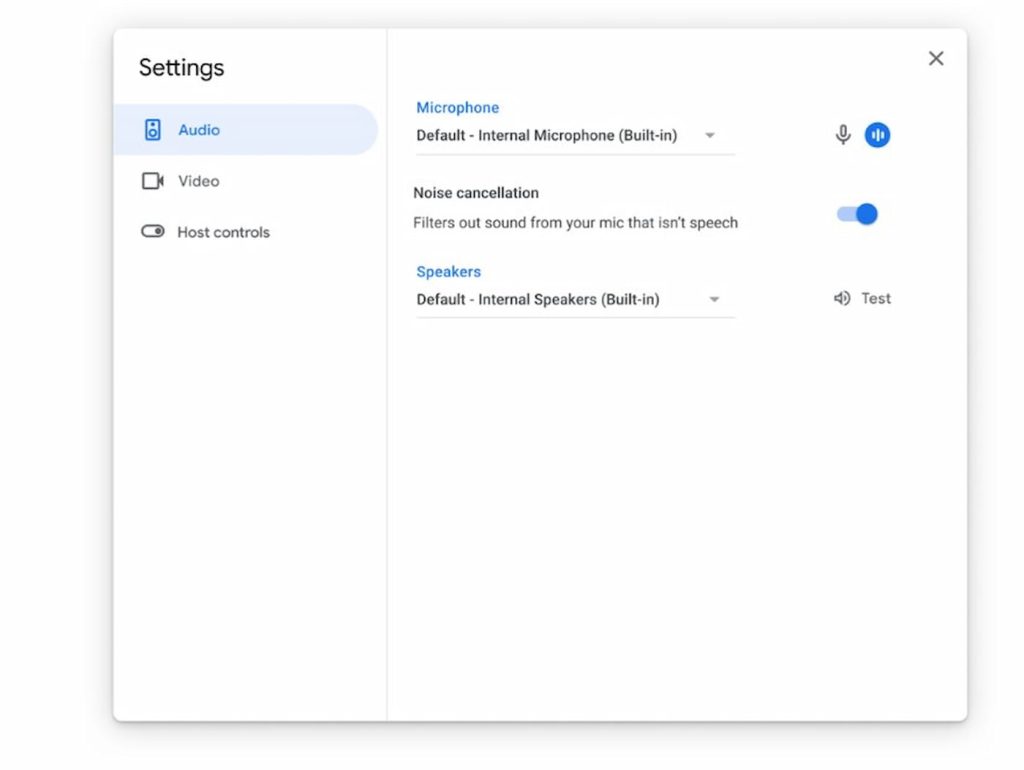This screenshot has height=770, width=1024.
Task: Click the speaker icon beside Audio
Action: click(x=152, y=130)
